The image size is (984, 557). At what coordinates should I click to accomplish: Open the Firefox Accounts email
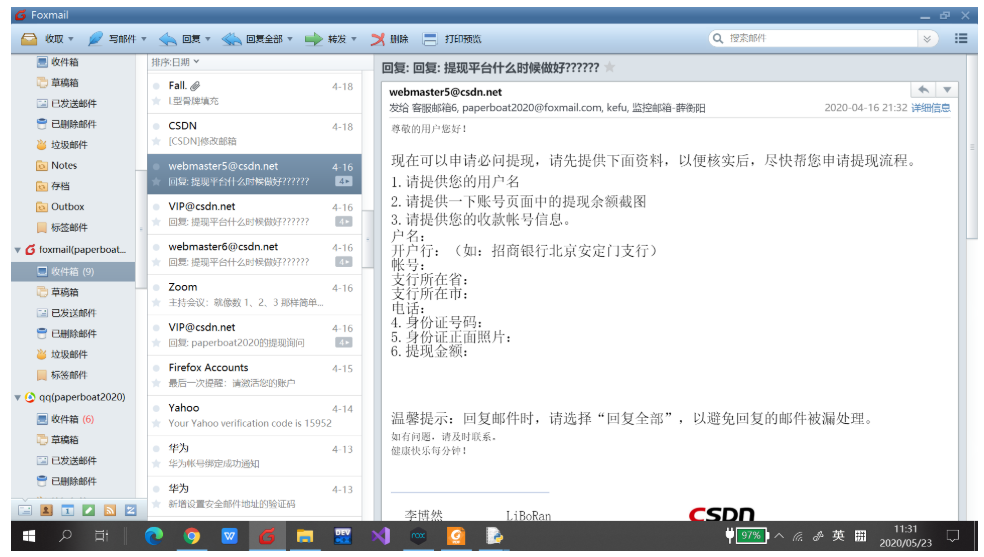pos(254,375)
